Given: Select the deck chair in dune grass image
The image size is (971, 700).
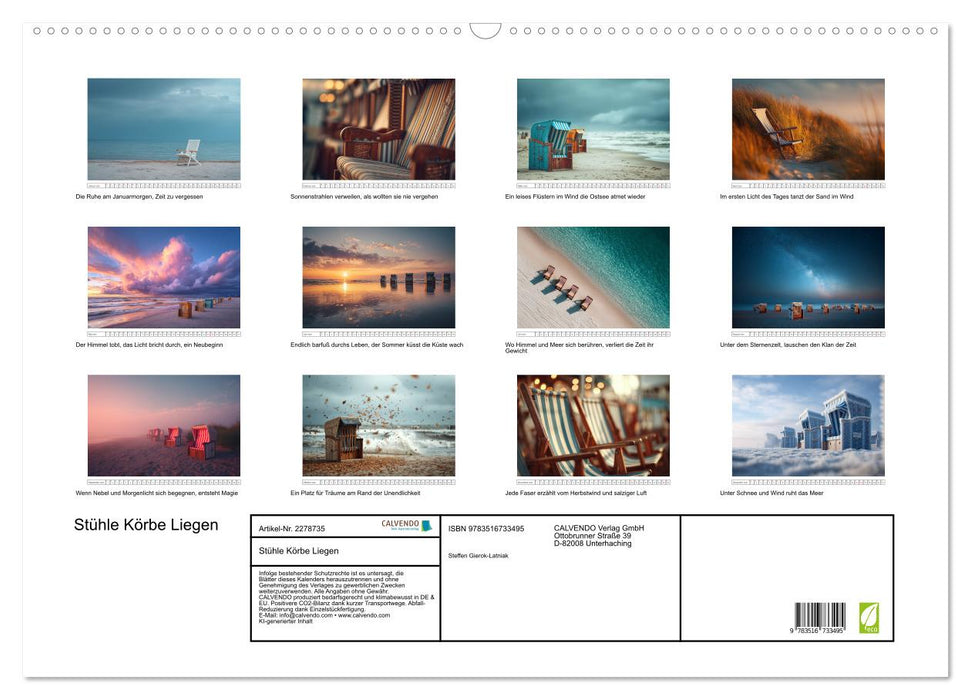Looking at the screenshot, I should coord(808,129).
